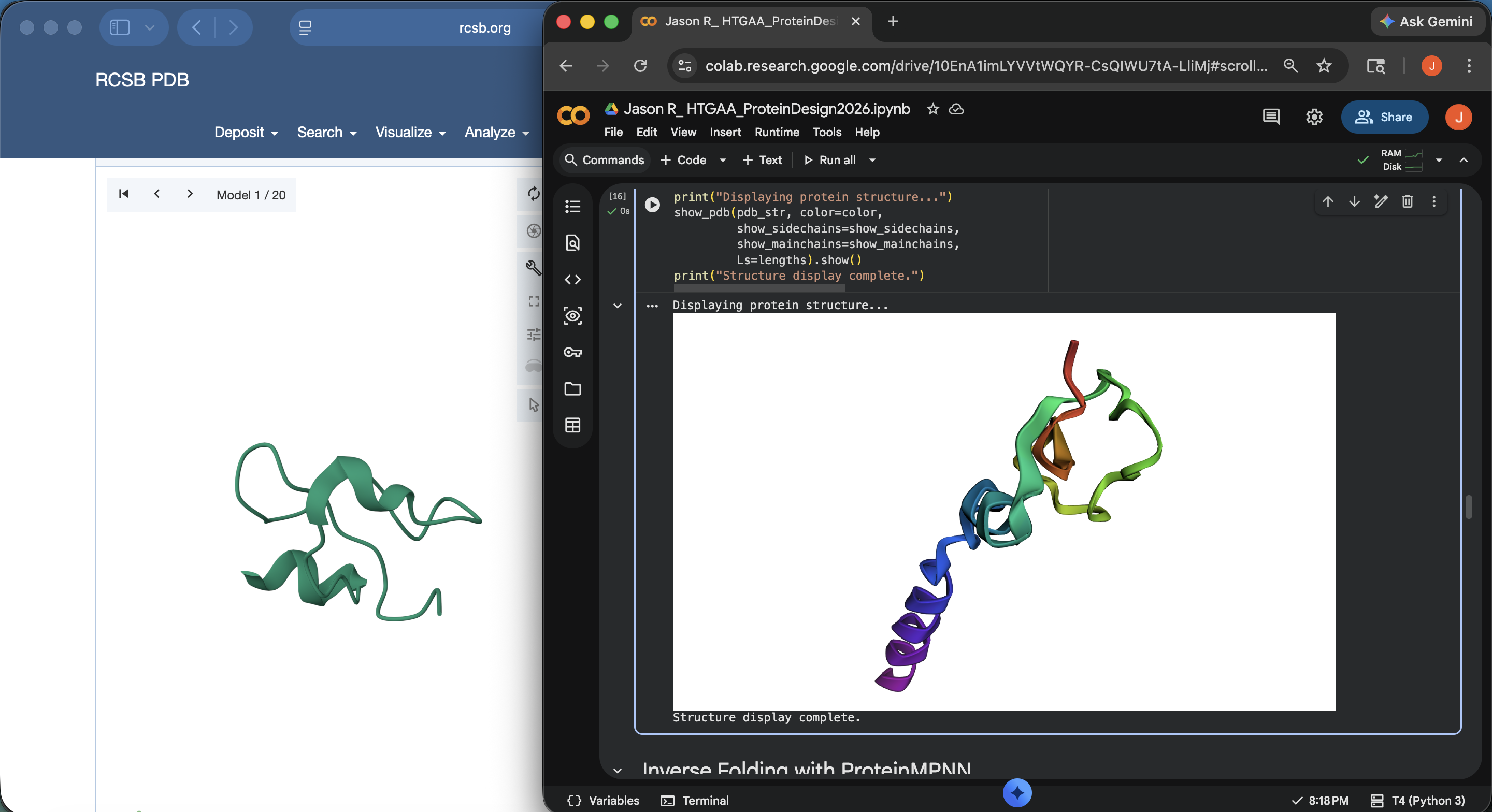
Task: Open more cell actions menu
Action: [x=1434, y=201]
